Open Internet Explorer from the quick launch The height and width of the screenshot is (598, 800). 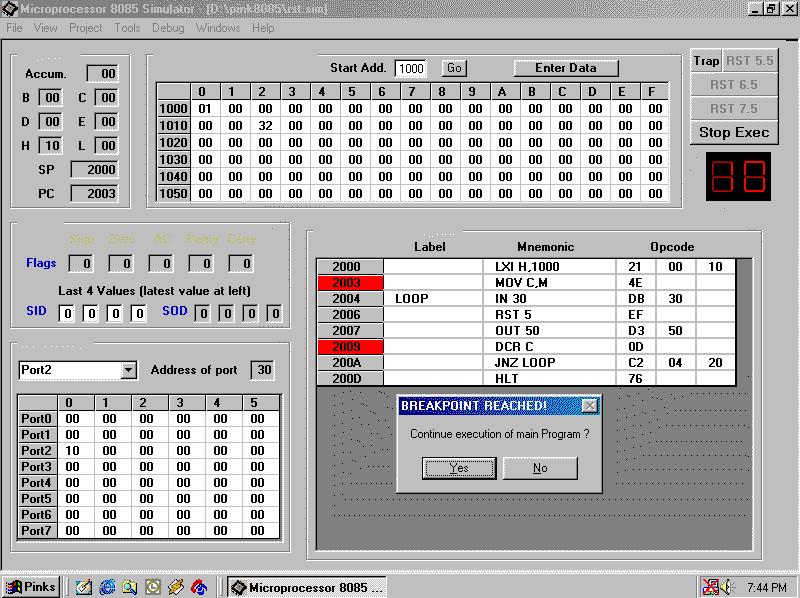coord(107,587)
